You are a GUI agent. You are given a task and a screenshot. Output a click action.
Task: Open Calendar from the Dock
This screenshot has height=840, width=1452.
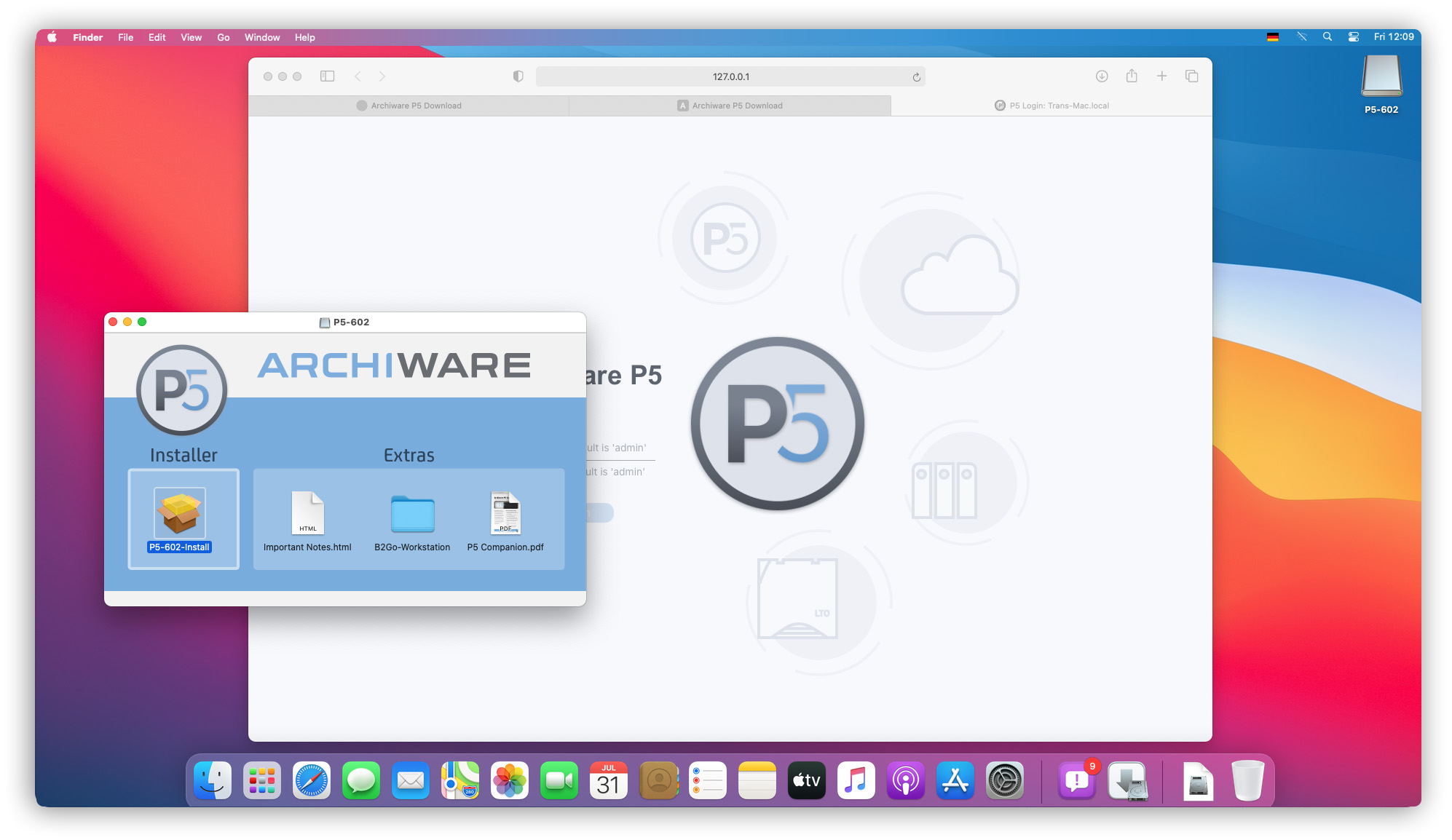tap(609, 781)
